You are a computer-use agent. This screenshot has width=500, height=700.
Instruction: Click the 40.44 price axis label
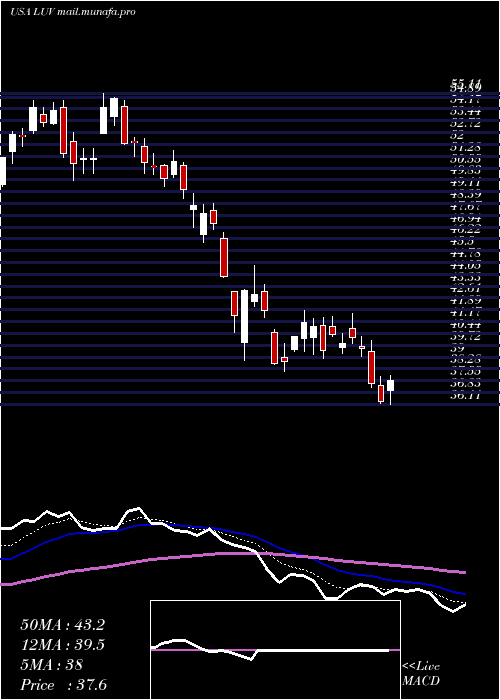point(466,325)
